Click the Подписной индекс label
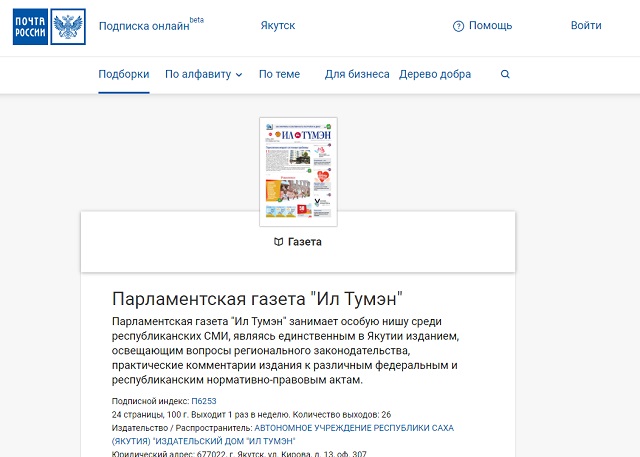Image resolution: width=640 pixels, height=457 pixels. (x=151, y=401)
